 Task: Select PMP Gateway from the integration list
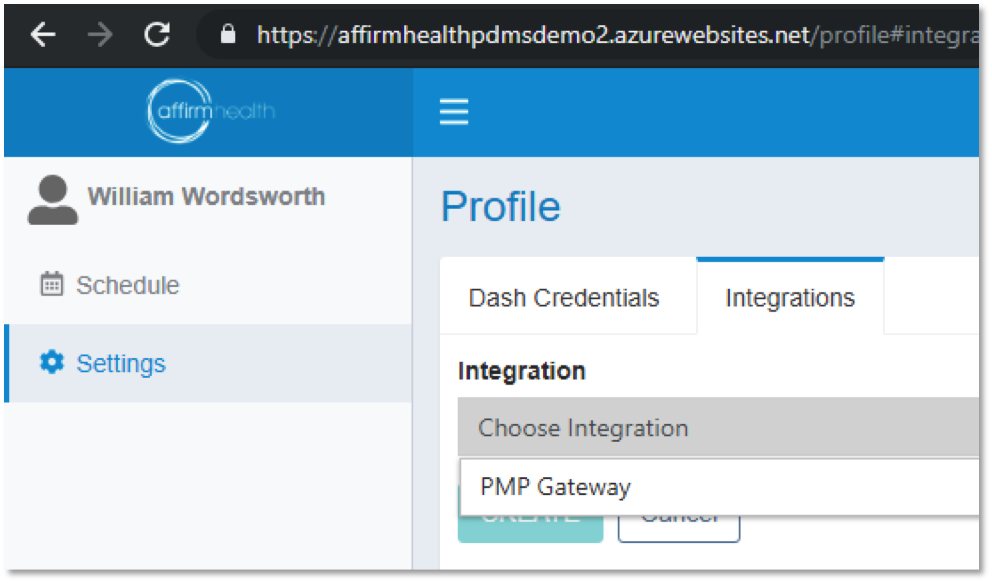click(x=554, y=486)
